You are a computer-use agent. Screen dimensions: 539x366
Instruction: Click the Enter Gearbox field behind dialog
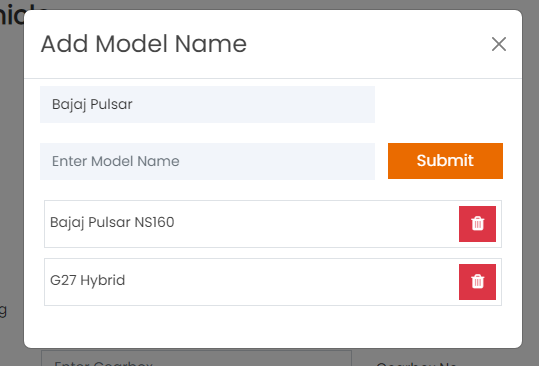pyautogui.click(x=196, y=358)
